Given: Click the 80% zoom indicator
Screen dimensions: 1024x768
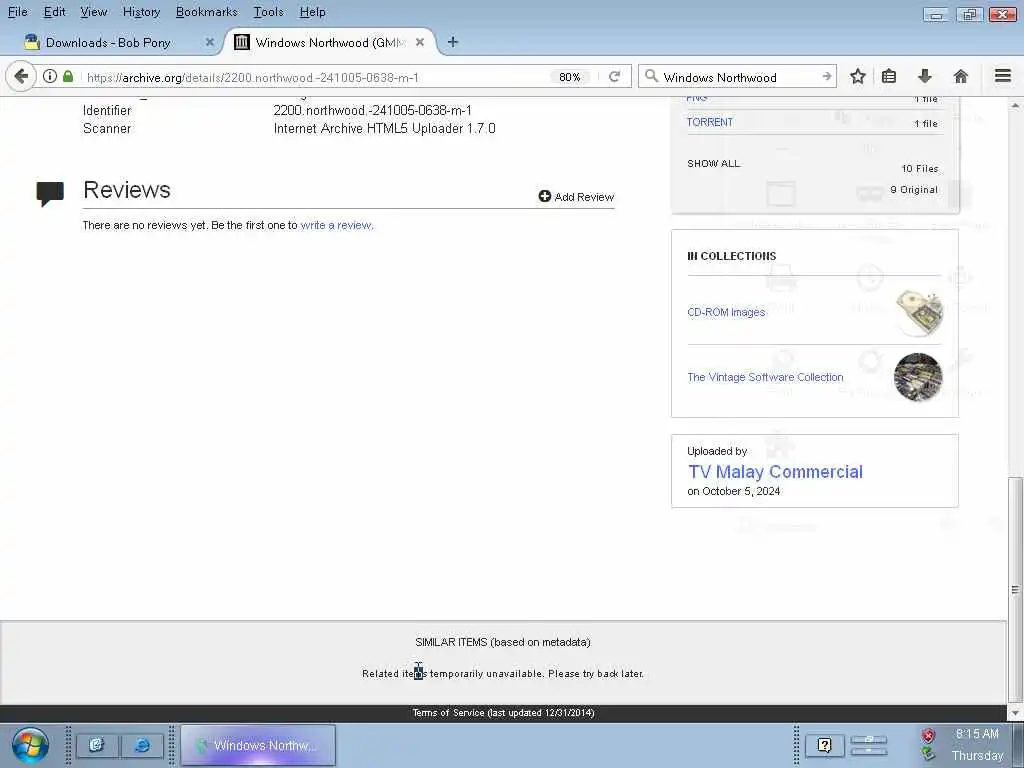Looking at the screenshot, I should click(x=569, y=76).
